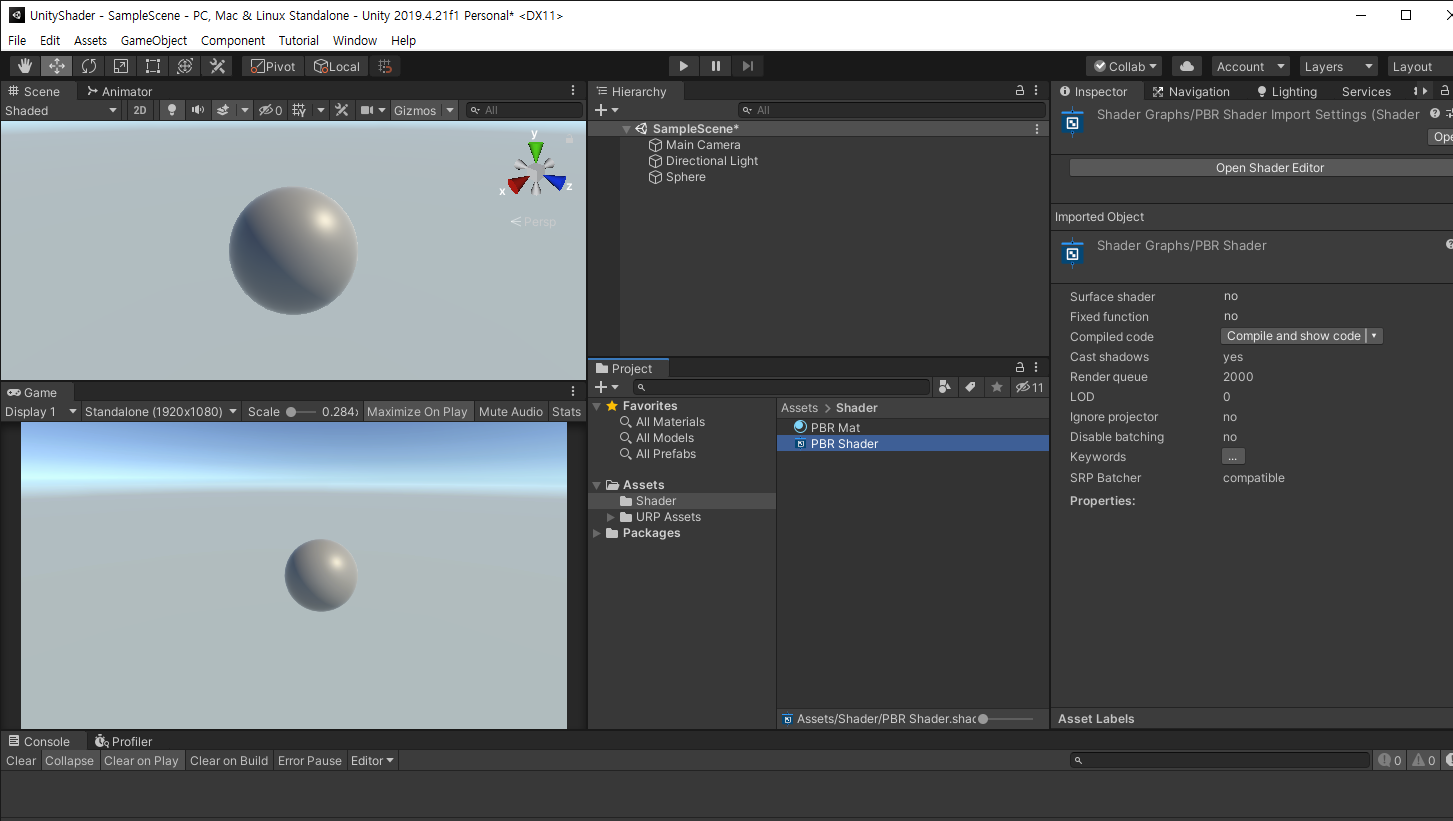The height and width of the screenshot is (821, 1453).
Task: Show more Inspector tabs with the arrow
Action: [1426, 91]
